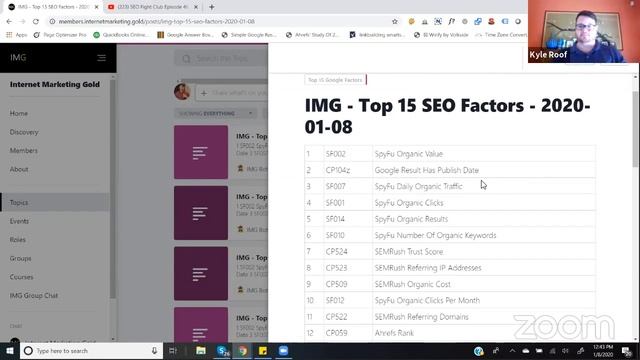The image size is (640, 360).
Task: Click the taskbar Type here to search box
Action: click(x=91, y=351)
